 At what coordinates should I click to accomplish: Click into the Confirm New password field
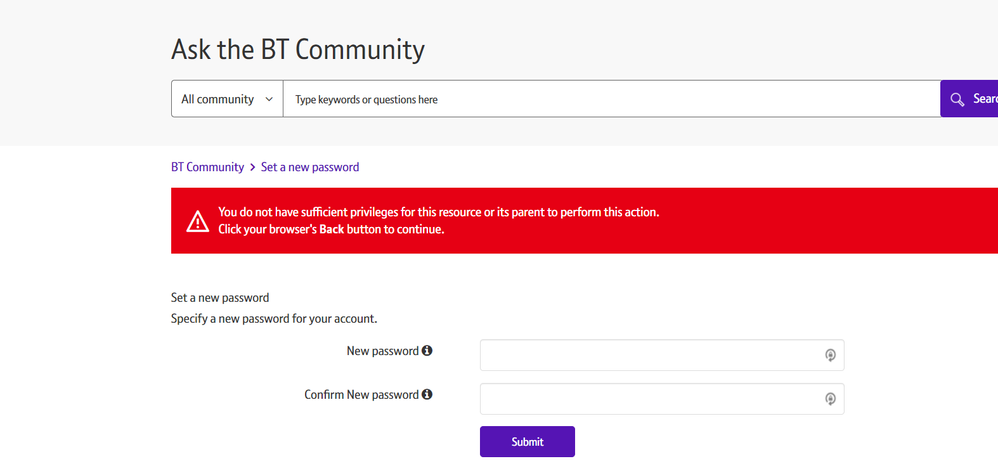pos(650,399)
